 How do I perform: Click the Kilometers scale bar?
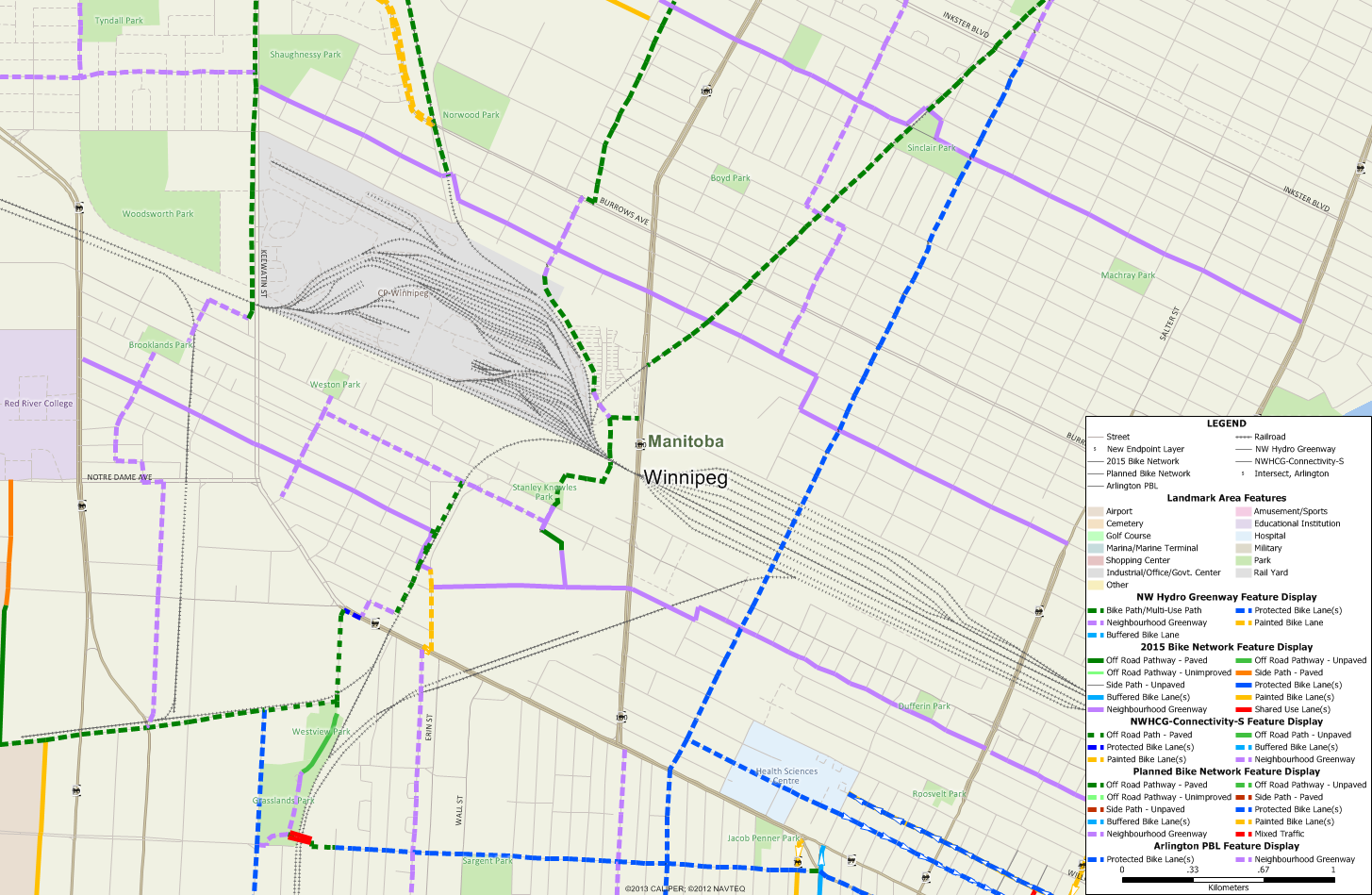coord(1228,880)
